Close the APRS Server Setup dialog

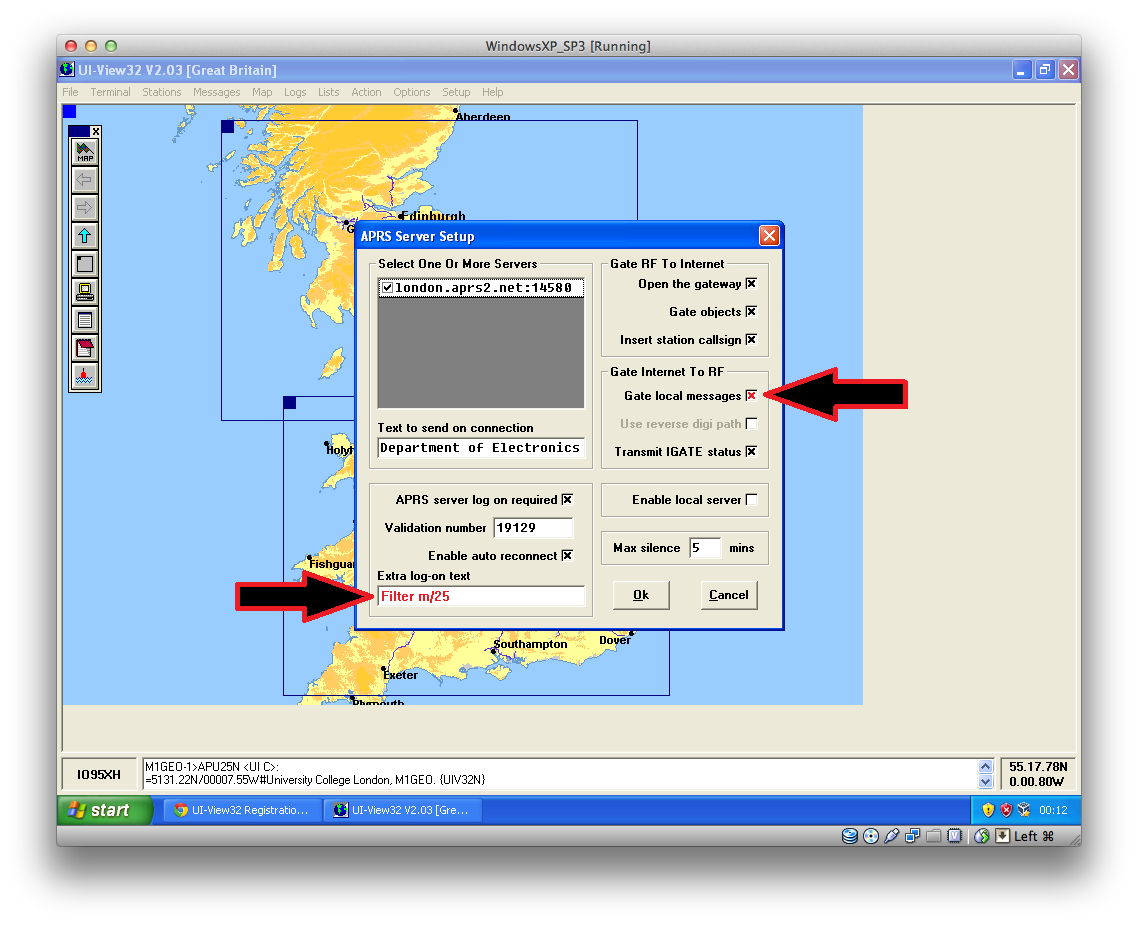click(x=769, y=236)
